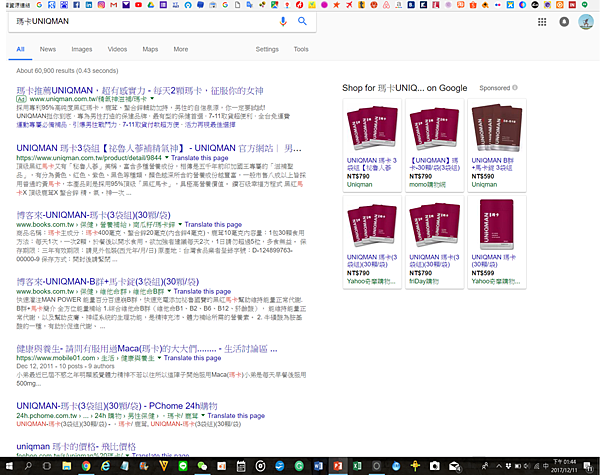
Task: Open Windows taskbar search
Action: [28, 466]
